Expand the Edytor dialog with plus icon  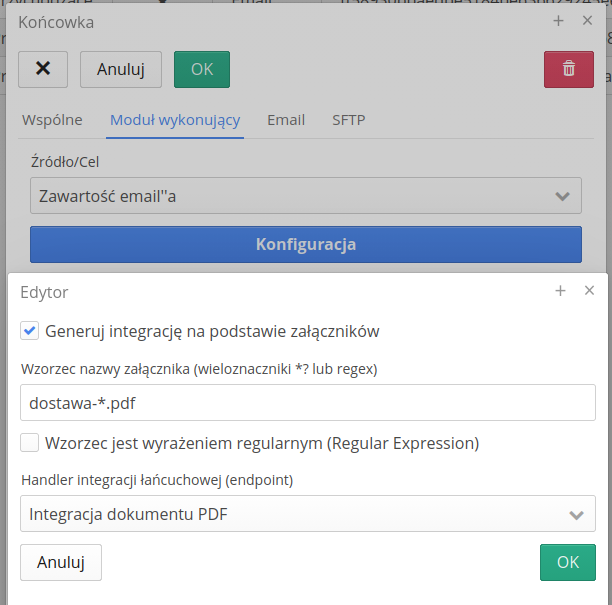(560, 291)
